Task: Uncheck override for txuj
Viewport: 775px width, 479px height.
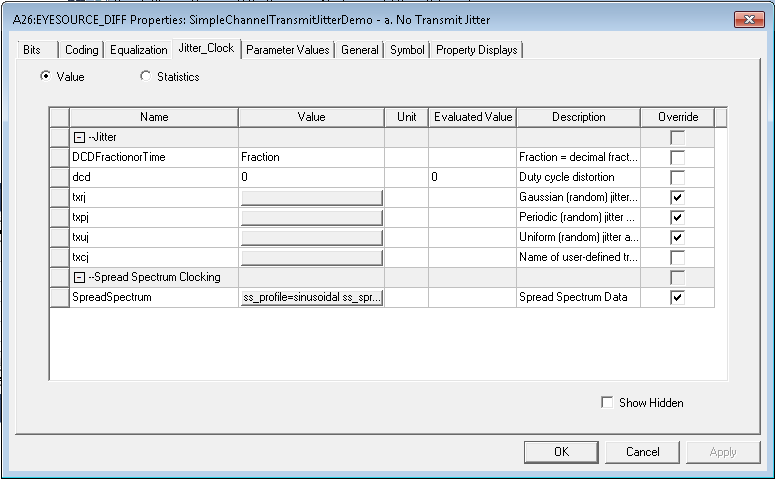Action: tap(677, 238)
